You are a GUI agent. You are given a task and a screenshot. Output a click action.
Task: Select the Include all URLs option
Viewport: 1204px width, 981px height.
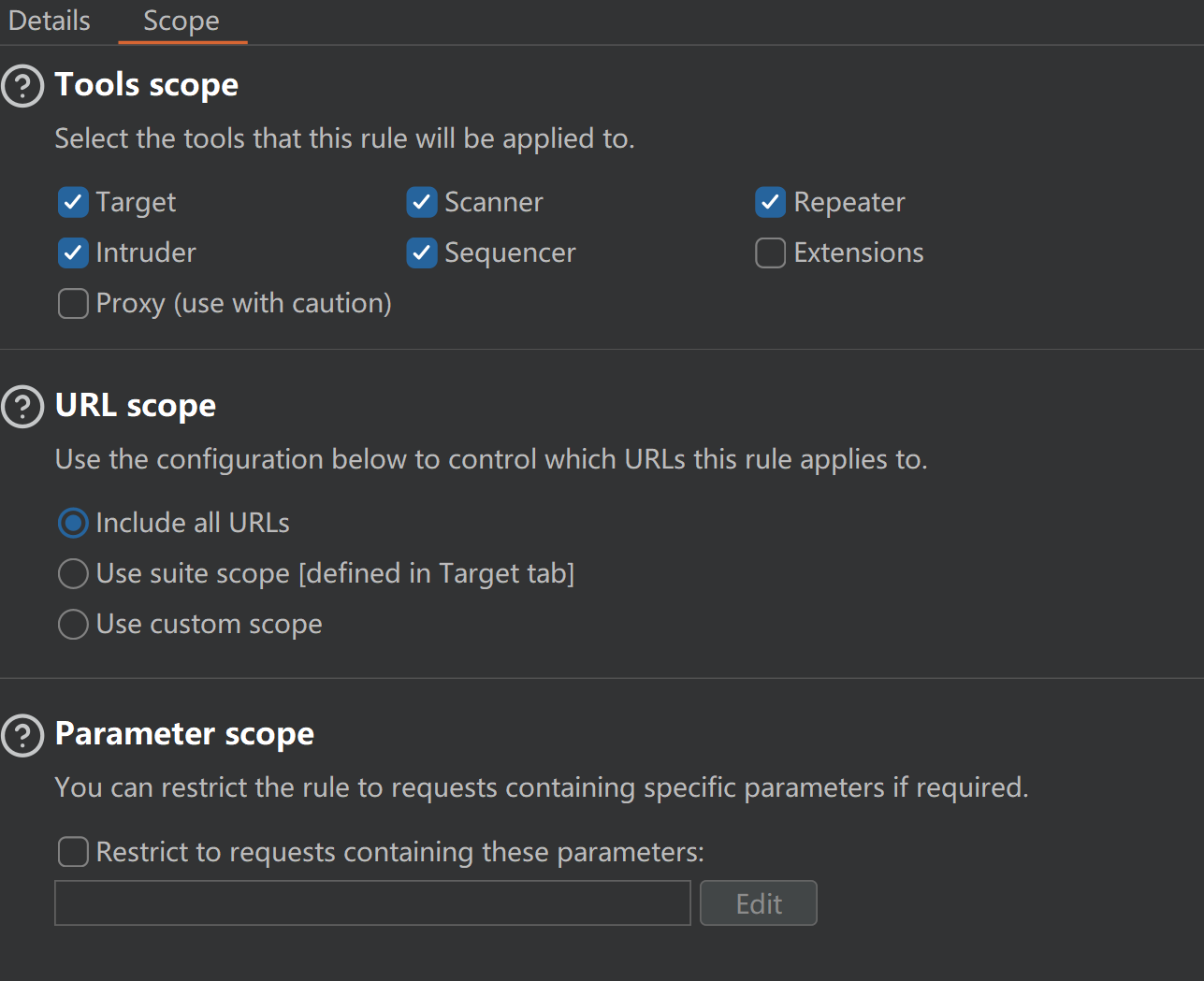click(x=73, y=523)
